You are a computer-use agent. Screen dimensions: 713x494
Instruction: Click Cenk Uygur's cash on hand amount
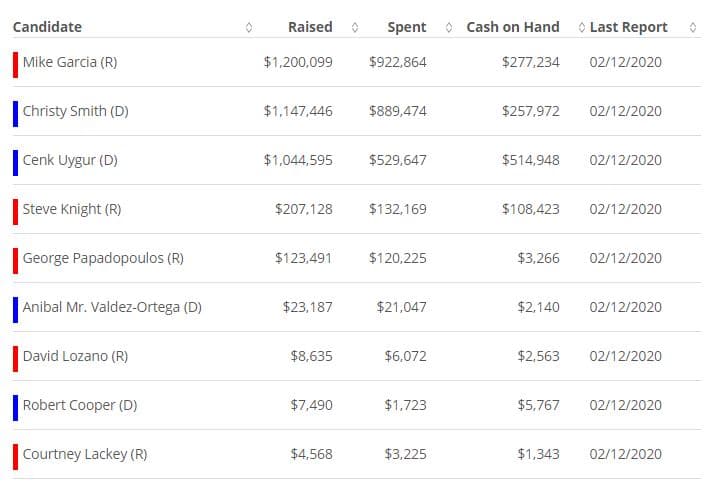(531, 160)
